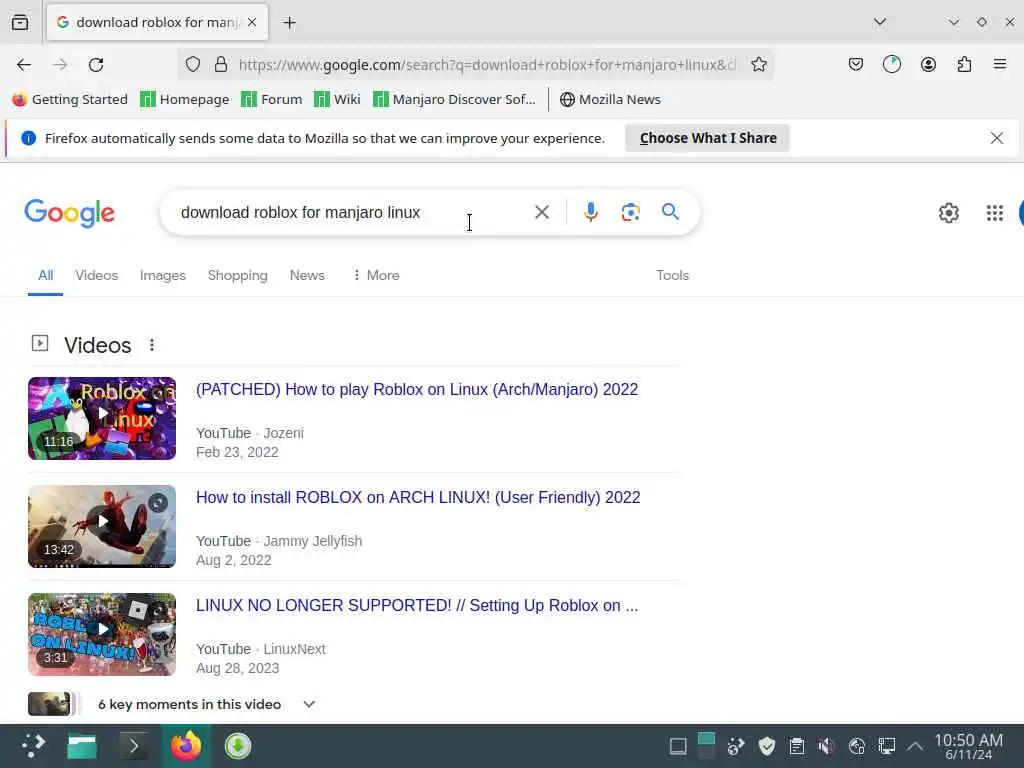Clear the Google search box text
Screen dimensions: 1024x768
pos(542,212)
